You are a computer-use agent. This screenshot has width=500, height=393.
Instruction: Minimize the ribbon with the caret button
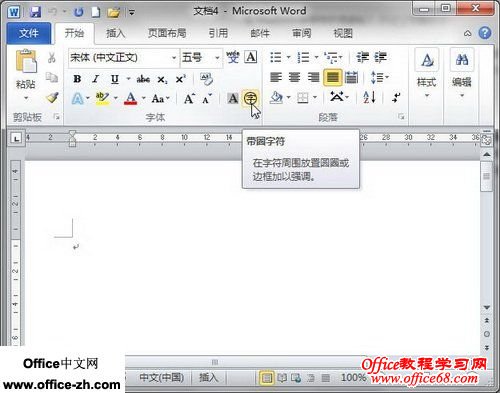click(x=468, y=33)
